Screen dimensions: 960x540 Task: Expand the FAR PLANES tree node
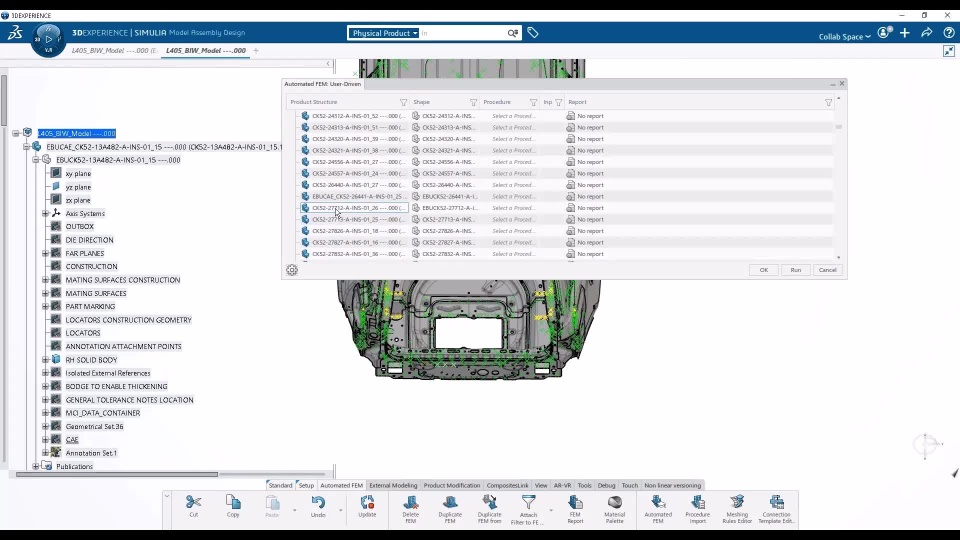45,253
